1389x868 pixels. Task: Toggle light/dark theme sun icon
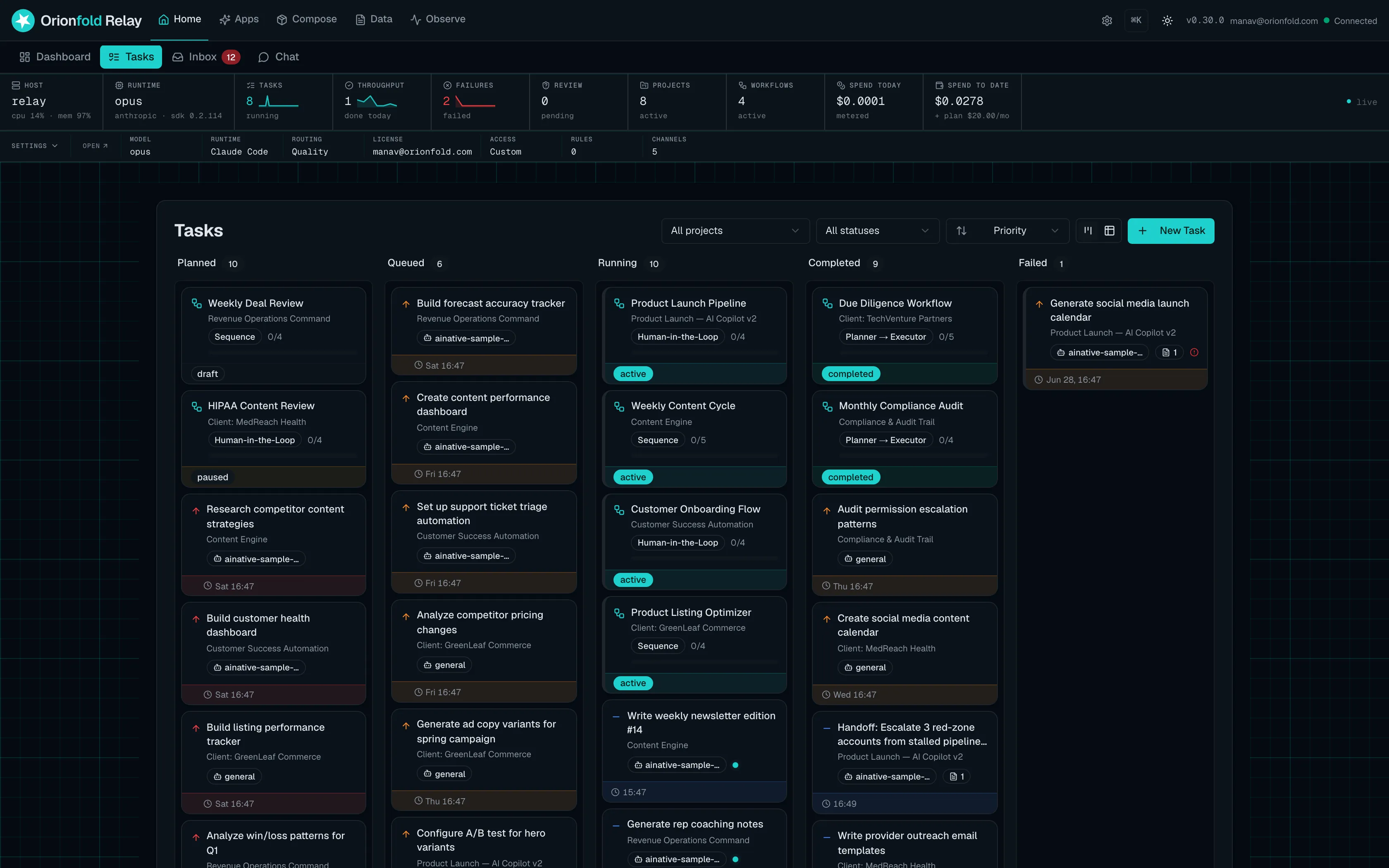click(x=1167, y=21)
